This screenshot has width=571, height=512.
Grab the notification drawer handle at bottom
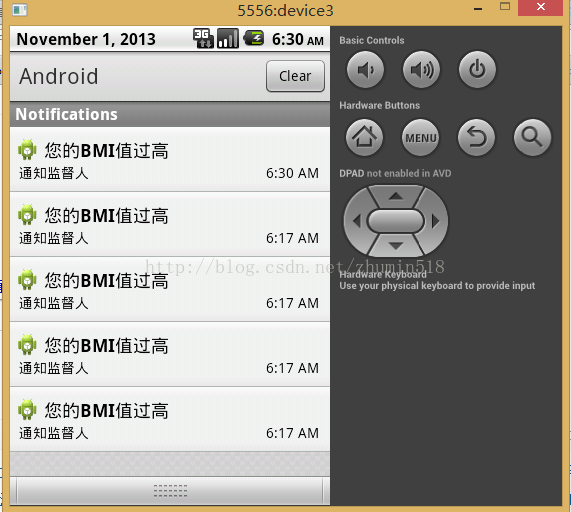coord(170,491)
